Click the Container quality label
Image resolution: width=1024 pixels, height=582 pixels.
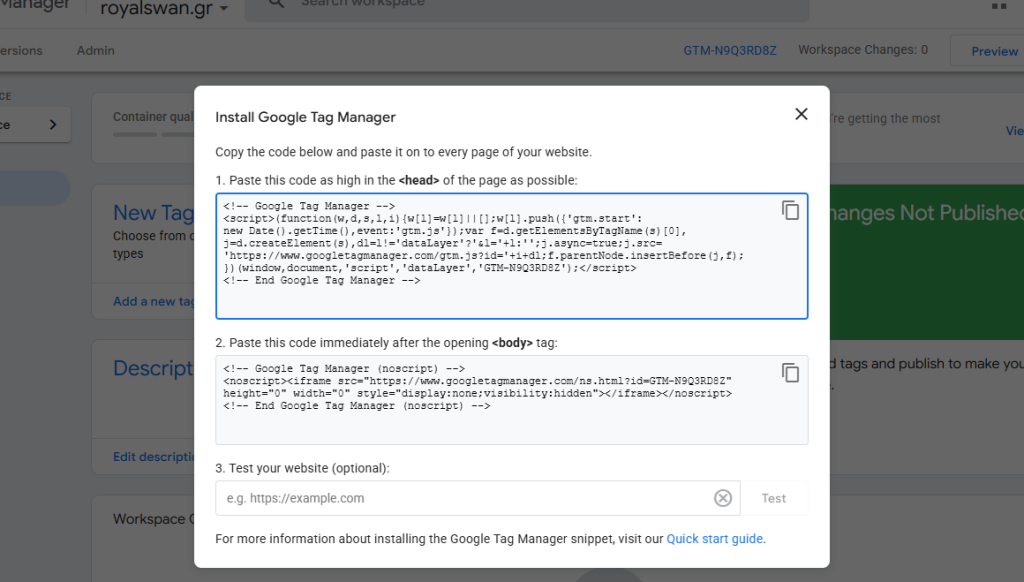click(x=153, y=117)
